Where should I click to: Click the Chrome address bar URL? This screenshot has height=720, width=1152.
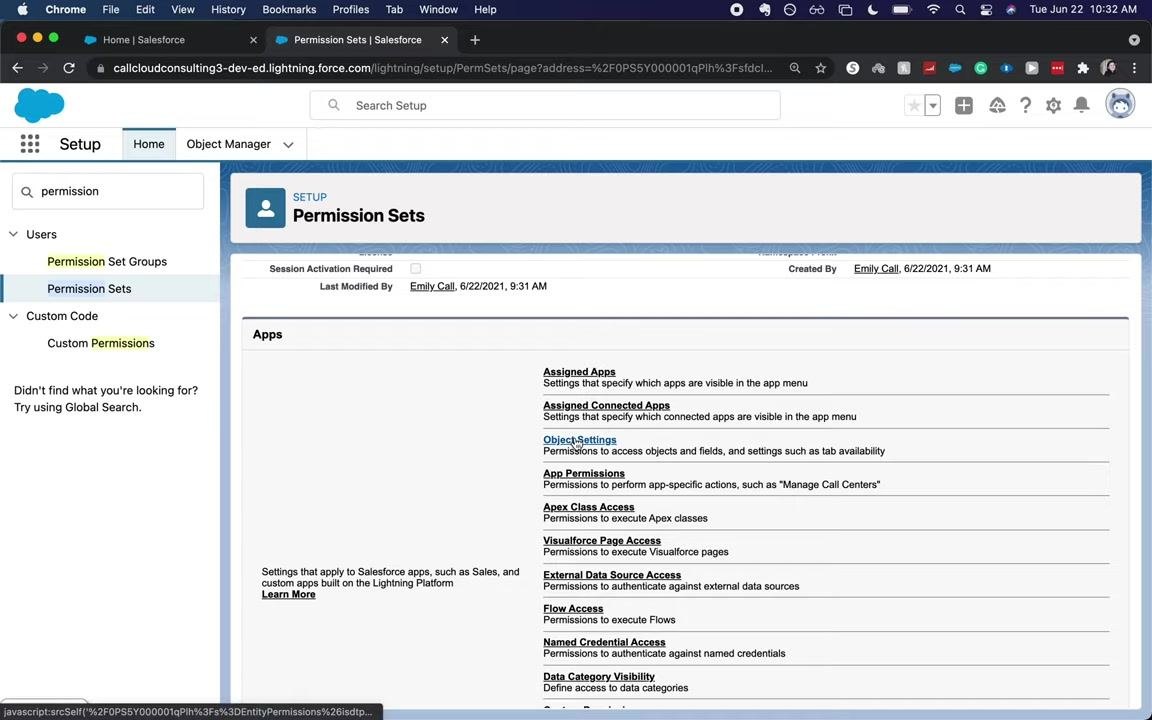tap(442, 68)
